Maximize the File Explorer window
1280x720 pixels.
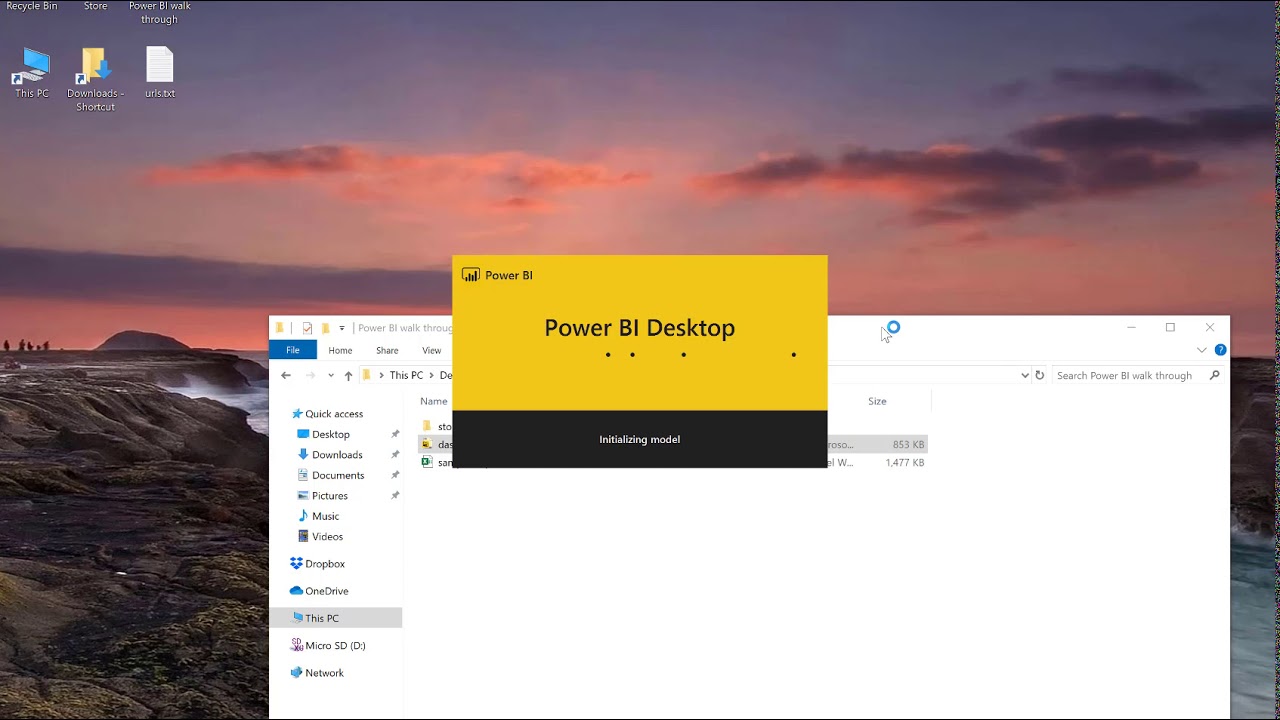[1170, 327]
